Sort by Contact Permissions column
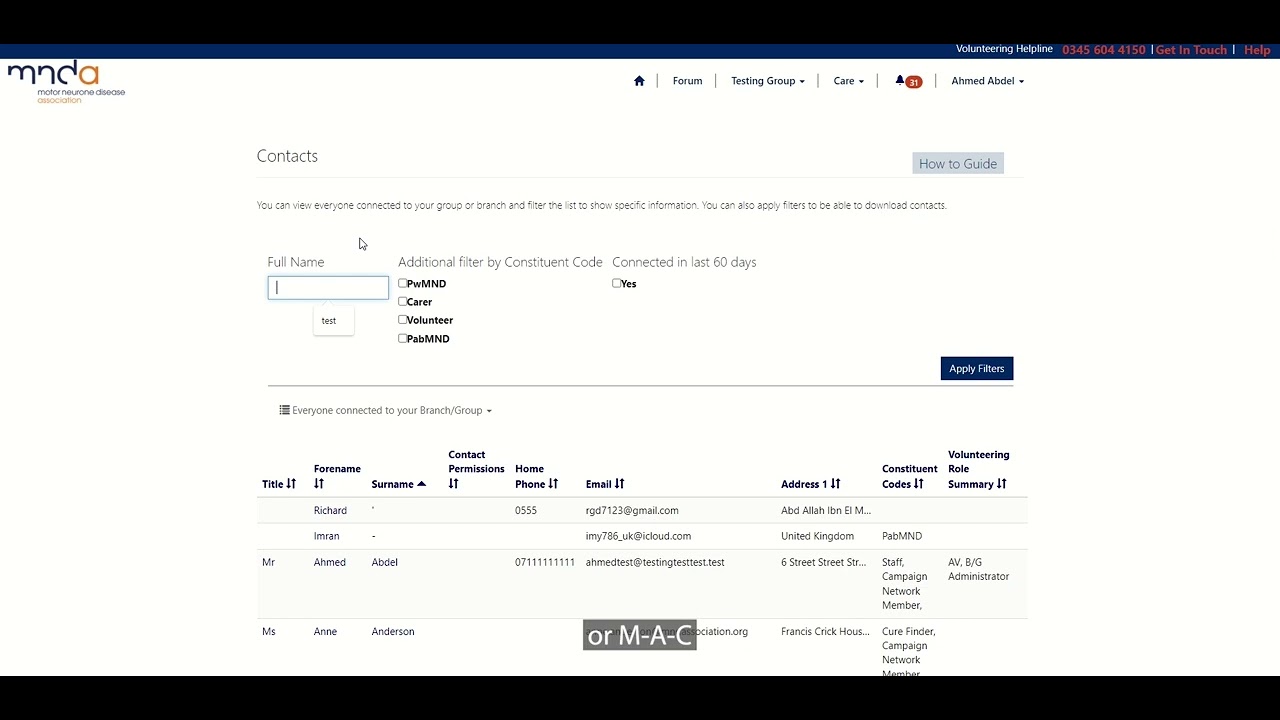The height and width of the screenshot is (720, 1280). 453,484
